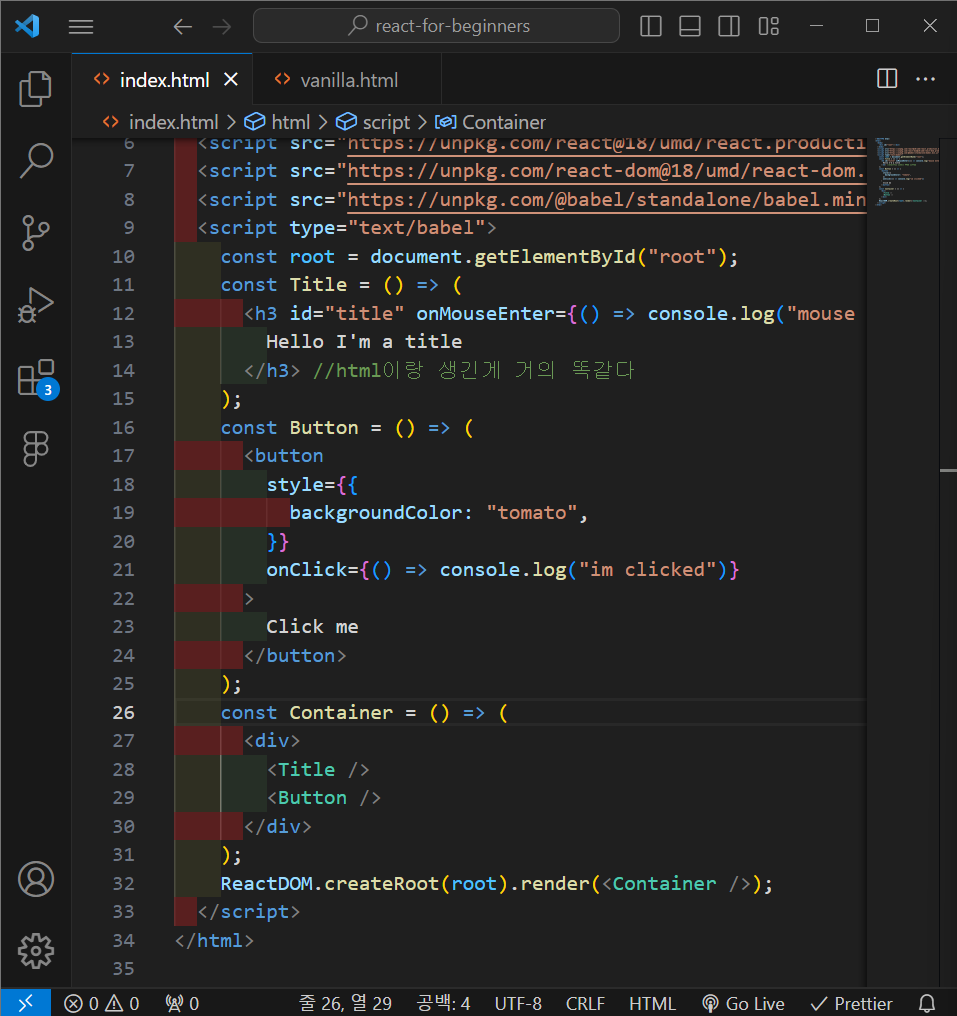This screenshot has width=957, height=1016.
Task: Click the Go Live status button
Action: (743, 1003)
